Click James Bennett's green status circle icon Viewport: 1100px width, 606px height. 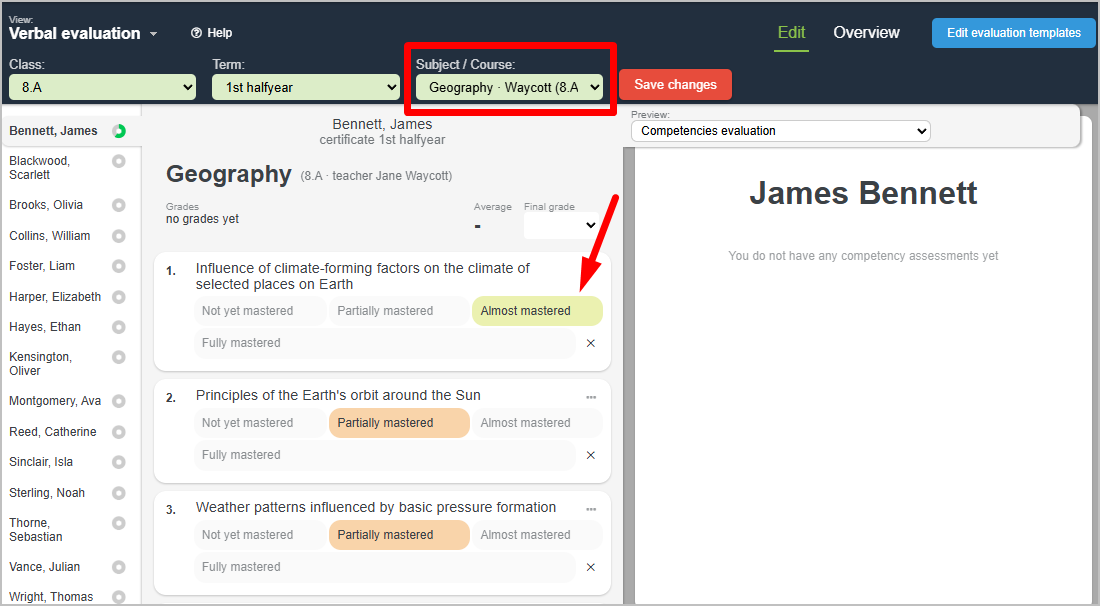(x=119, y=131)
